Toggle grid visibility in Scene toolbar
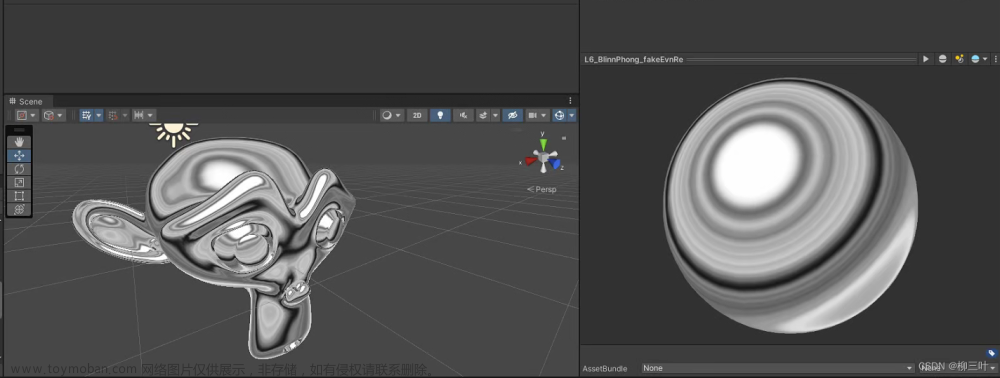Image resolution: width=1000 pixels, height=378 pixels. [x=87, y=115]
